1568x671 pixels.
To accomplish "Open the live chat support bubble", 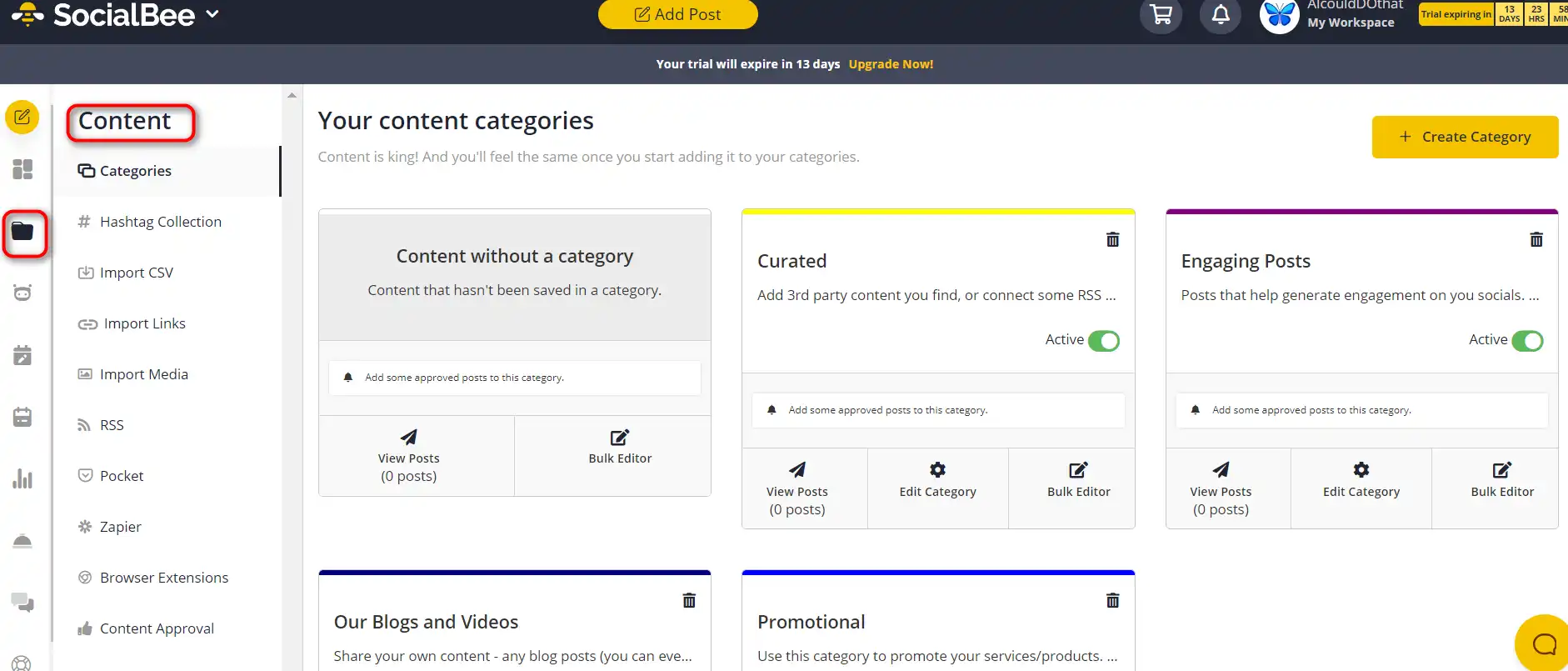I will point(1543,643).
